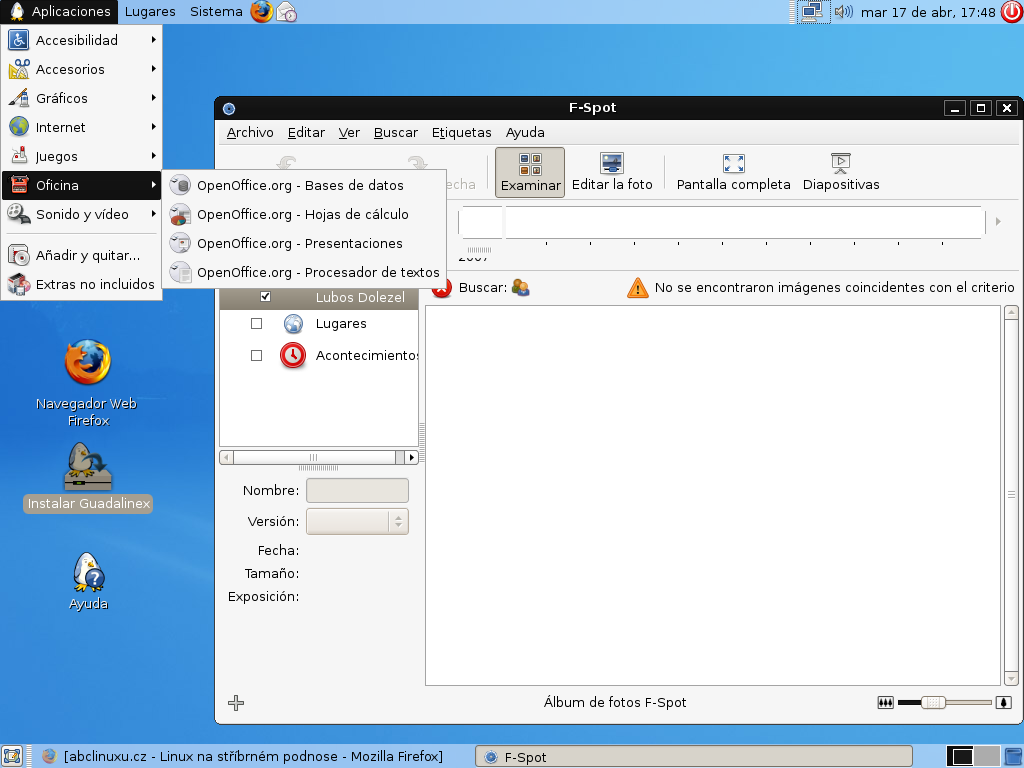Click the Nombre input field

tap(357, 490)
